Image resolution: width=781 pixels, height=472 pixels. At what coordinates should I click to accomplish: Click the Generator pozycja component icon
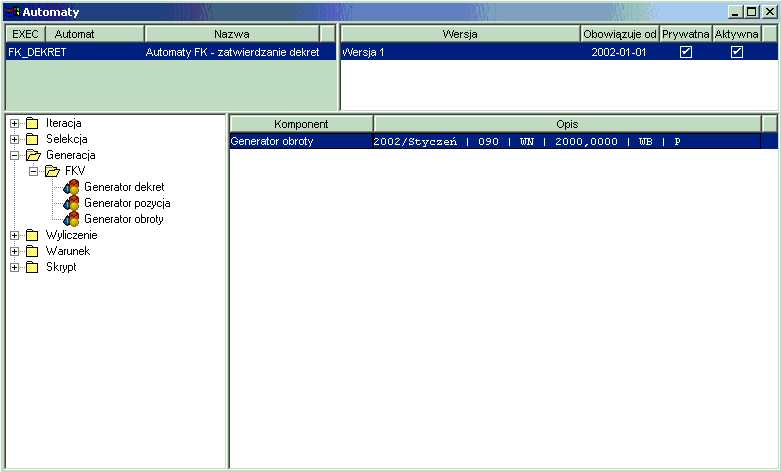(71, 203)
